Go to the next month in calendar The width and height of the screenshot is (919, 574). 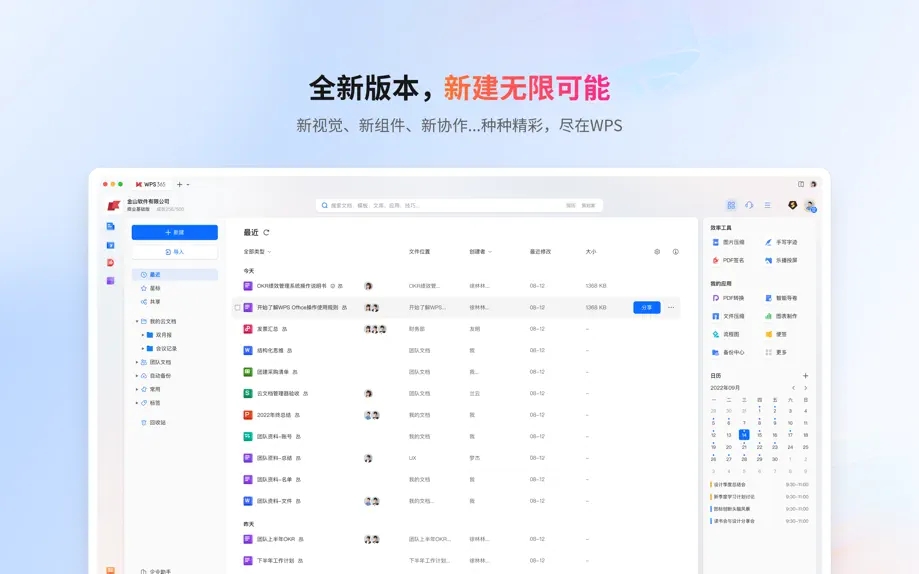(806, 388)
